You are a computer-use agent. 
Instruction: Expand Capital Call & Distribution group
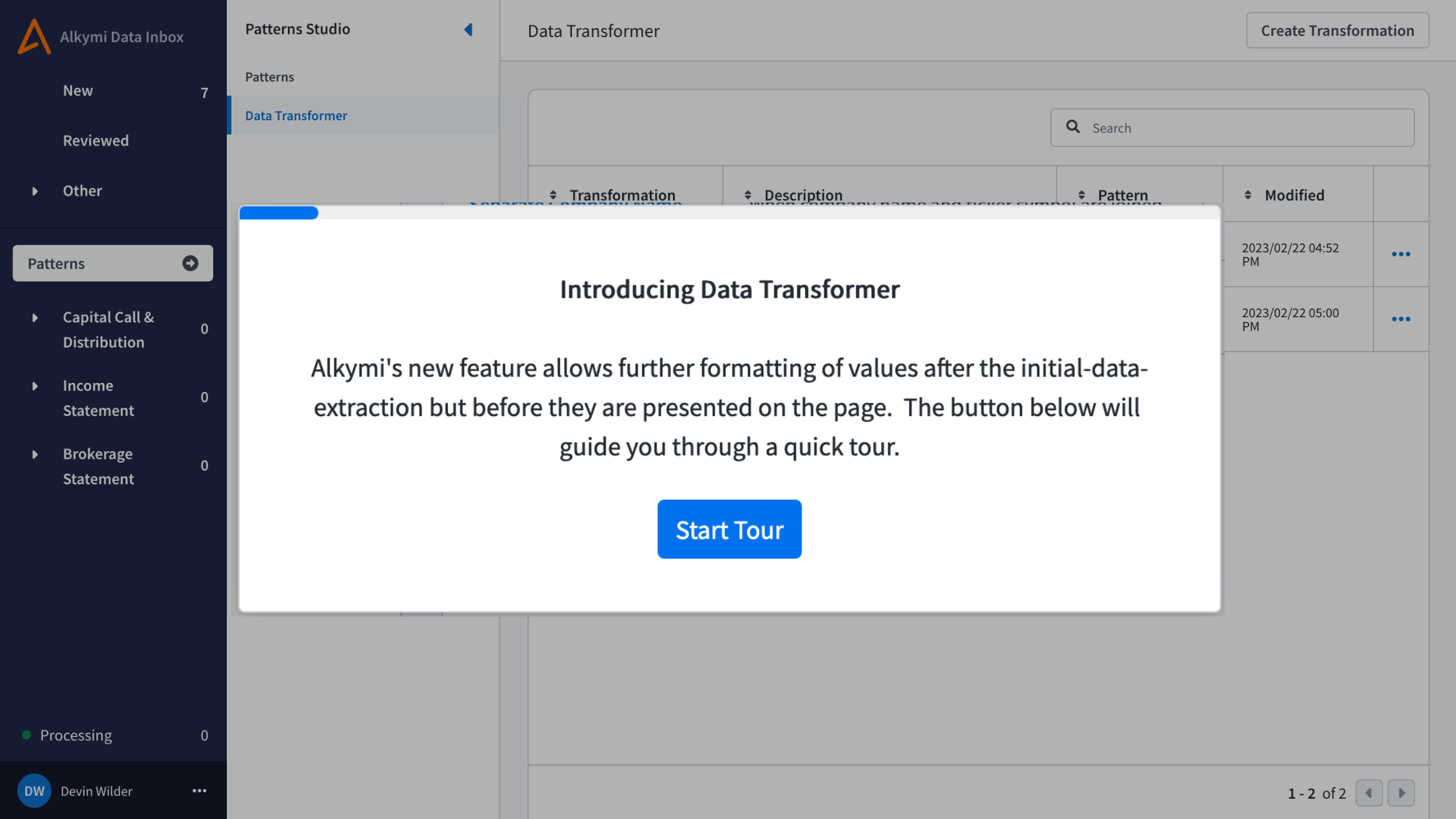click(35, 318)
